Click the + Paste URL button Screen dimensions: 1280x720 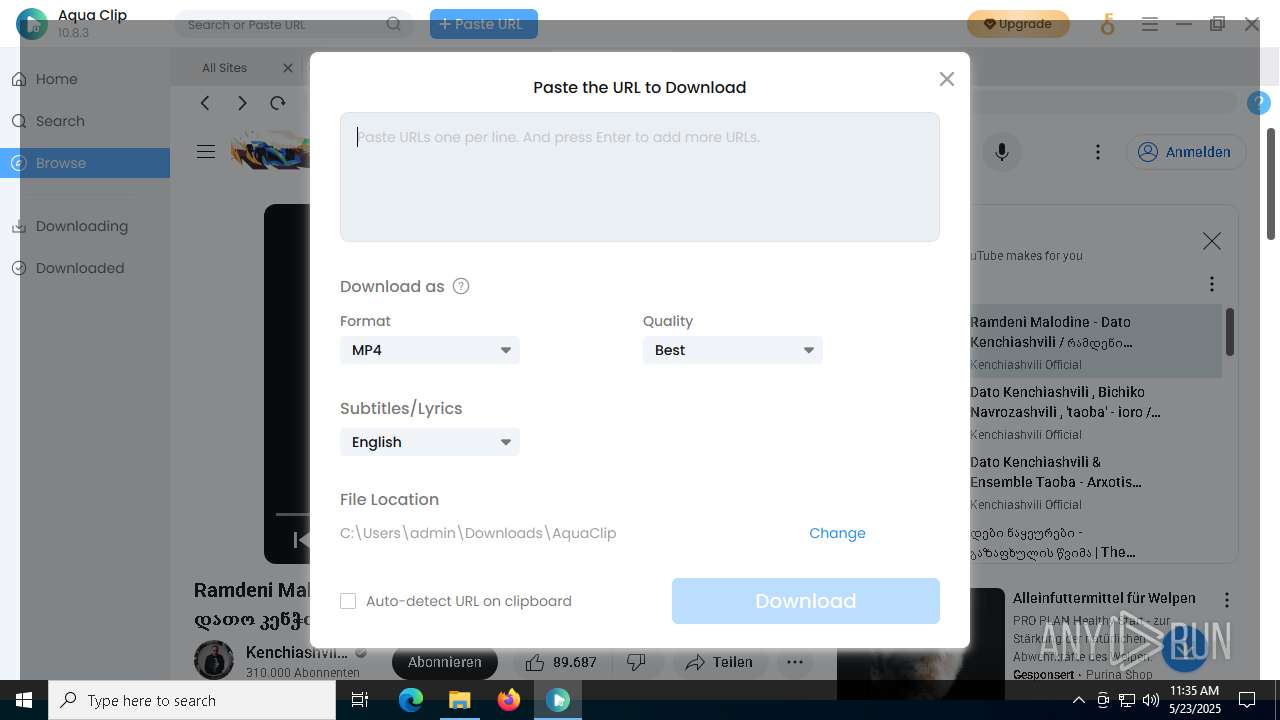[484, 24]
